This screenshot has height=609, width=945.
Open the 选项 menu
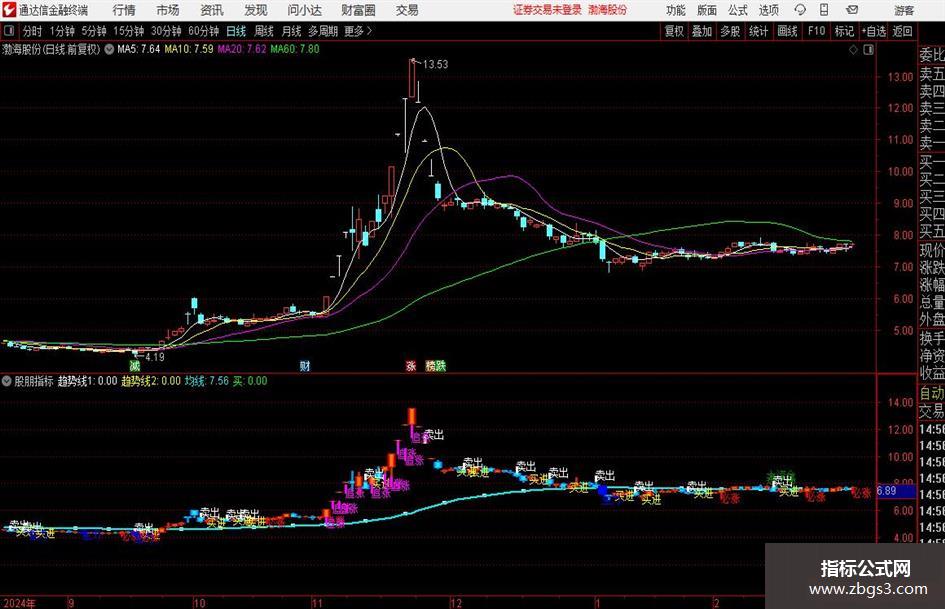coord(768,10)
